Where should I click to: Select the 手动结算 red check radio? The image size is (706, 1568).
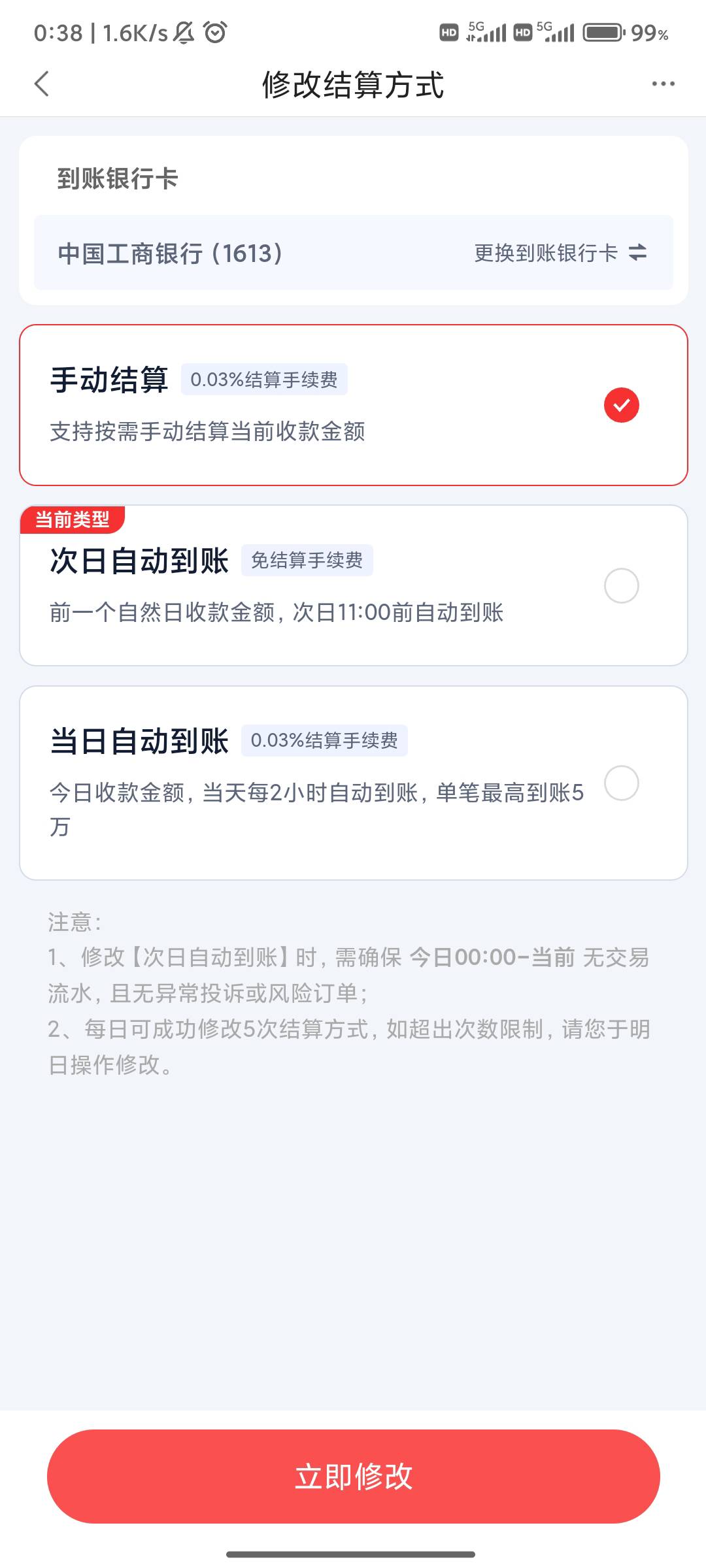[621, 405]
